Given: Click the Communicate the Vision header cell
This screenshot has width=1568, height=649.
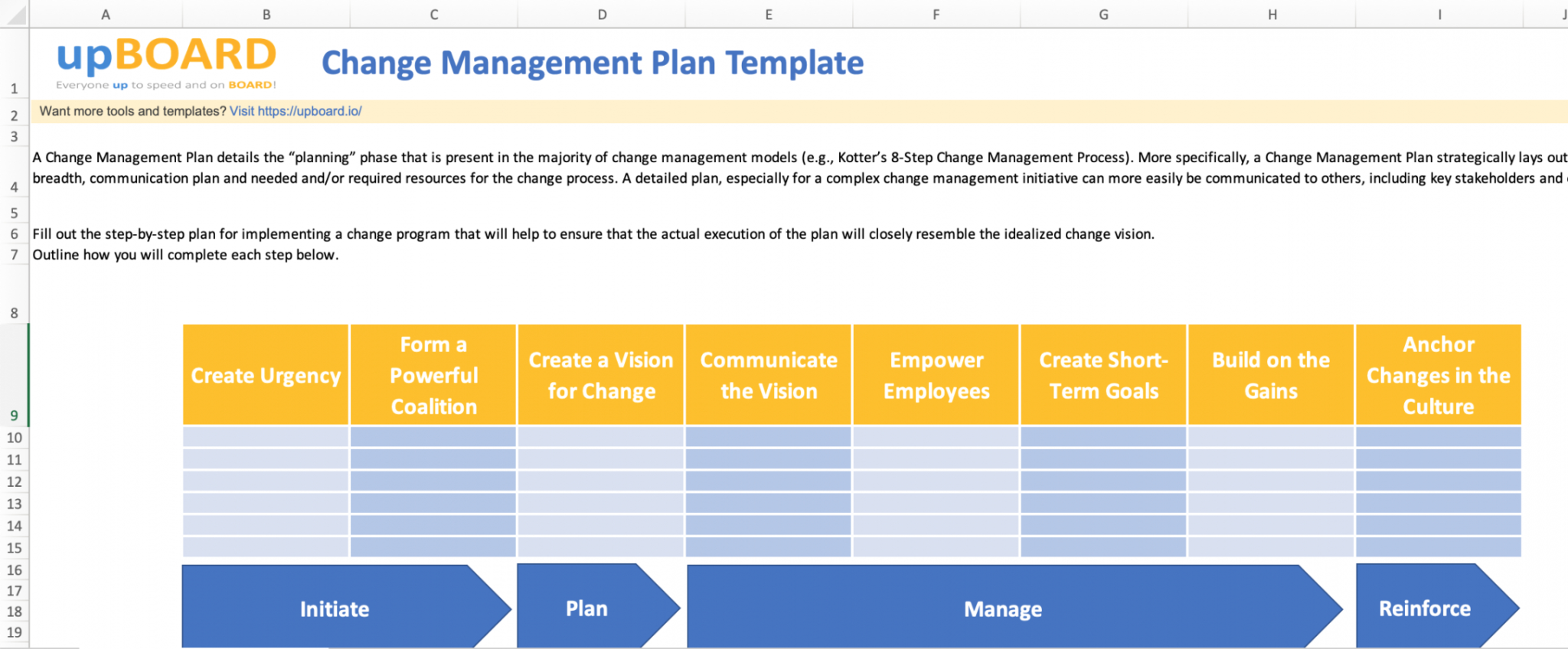Looking at the screenshot, I should click(x=769, y=375).
